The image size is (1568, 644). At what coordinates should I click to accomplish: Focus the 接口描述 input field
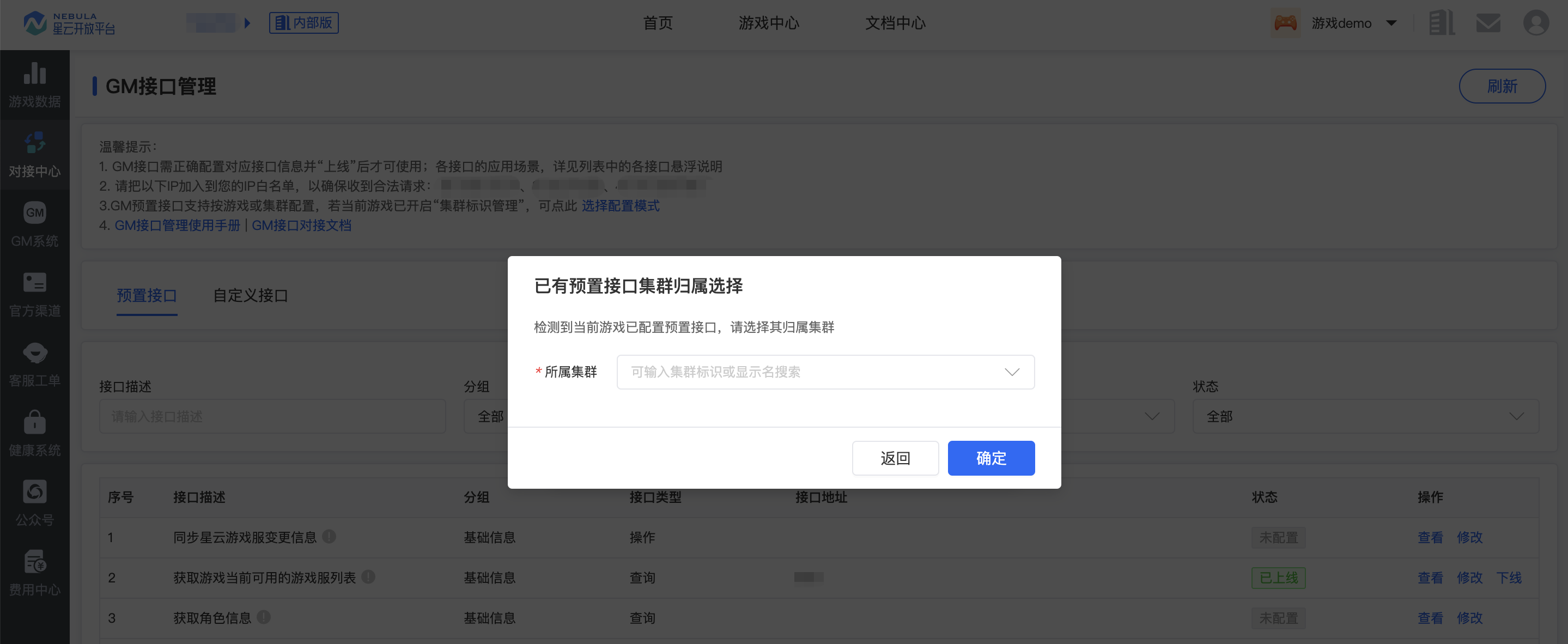coord(272,416)
